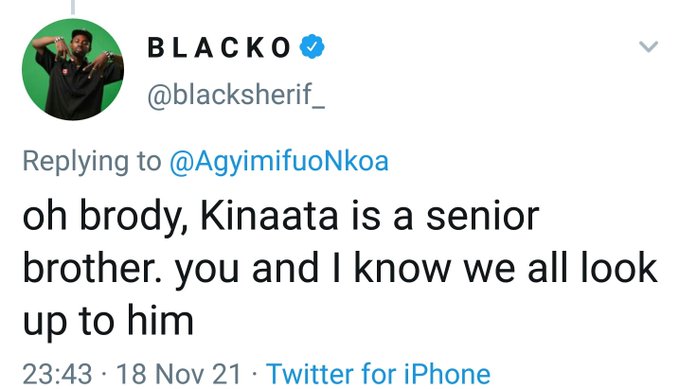Click the word Kinaata in the tweet
Image resolution: width=679 pixels, height=389 pixels.
(x=269, y=216)
